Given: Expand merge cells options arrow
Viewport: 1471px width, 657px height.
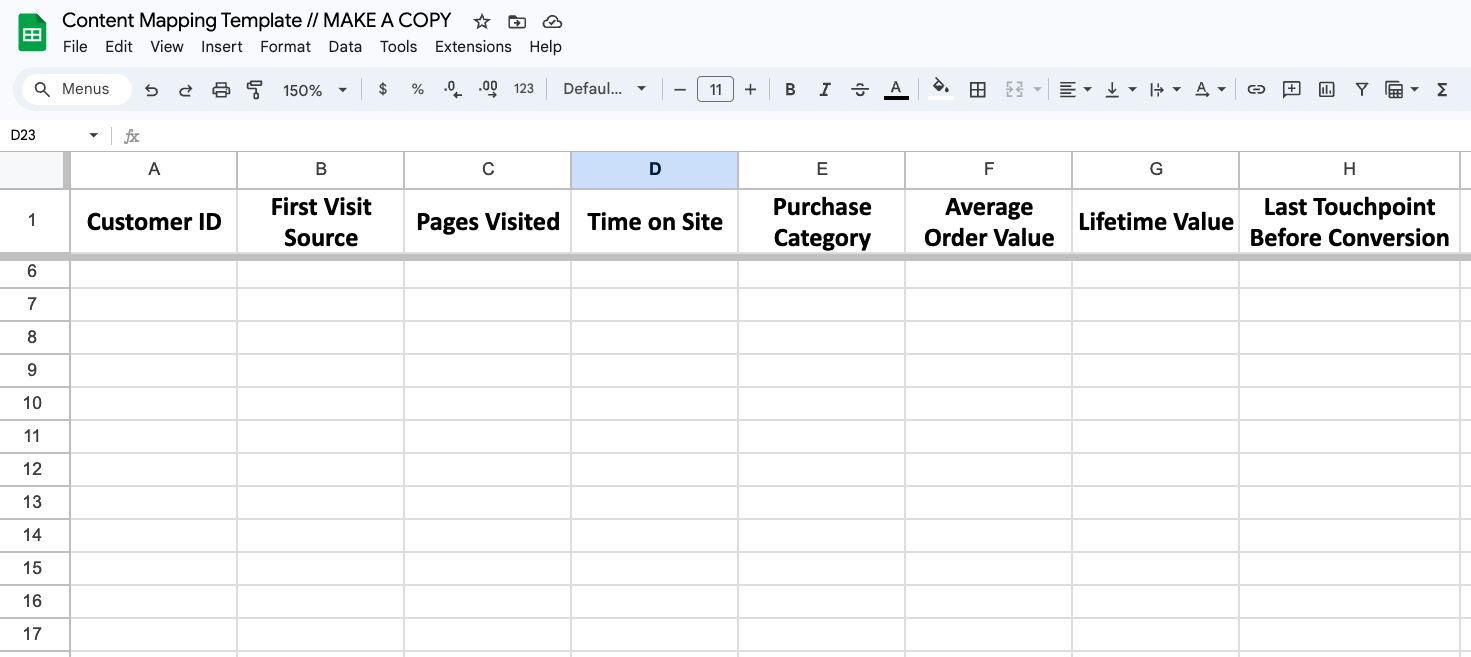Looking at the screenshot, I should click(x=1038, y=89).
